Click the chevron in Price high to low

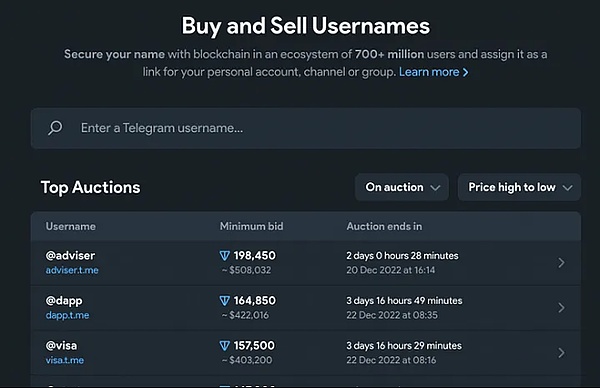point(567,188)
